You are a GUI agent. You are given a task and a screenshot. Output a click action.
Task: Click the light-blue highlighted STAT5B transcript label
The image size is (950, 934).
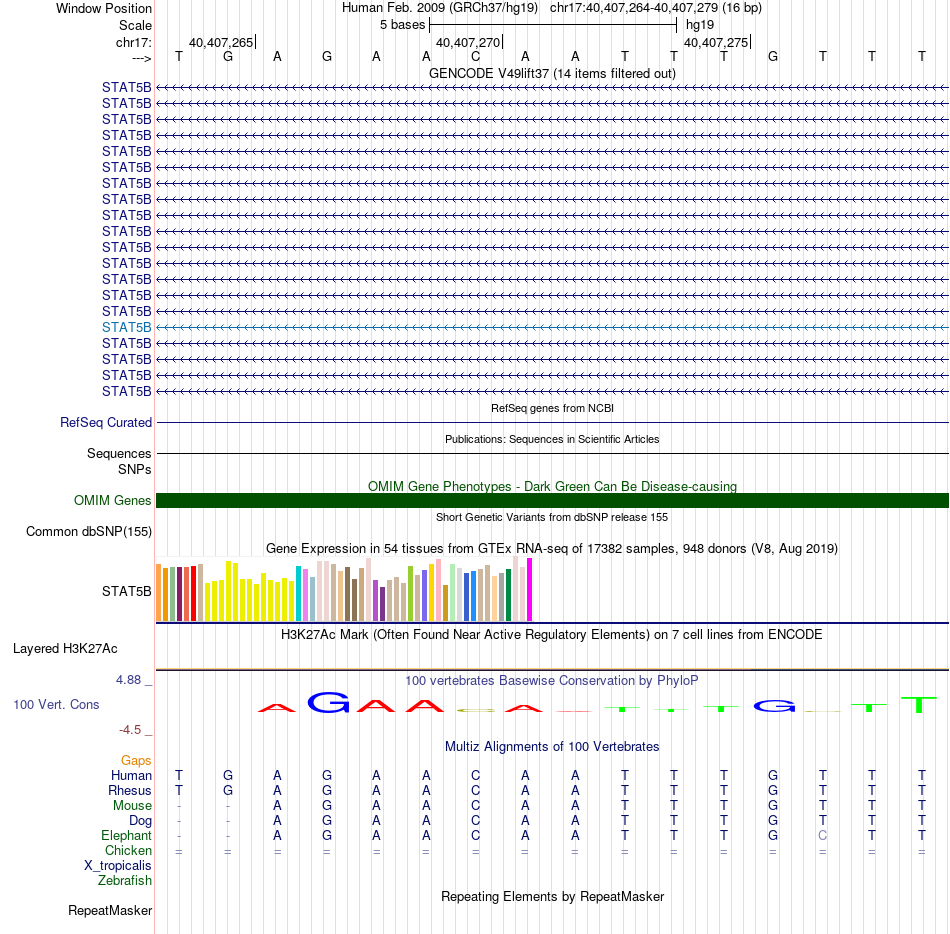126,327
